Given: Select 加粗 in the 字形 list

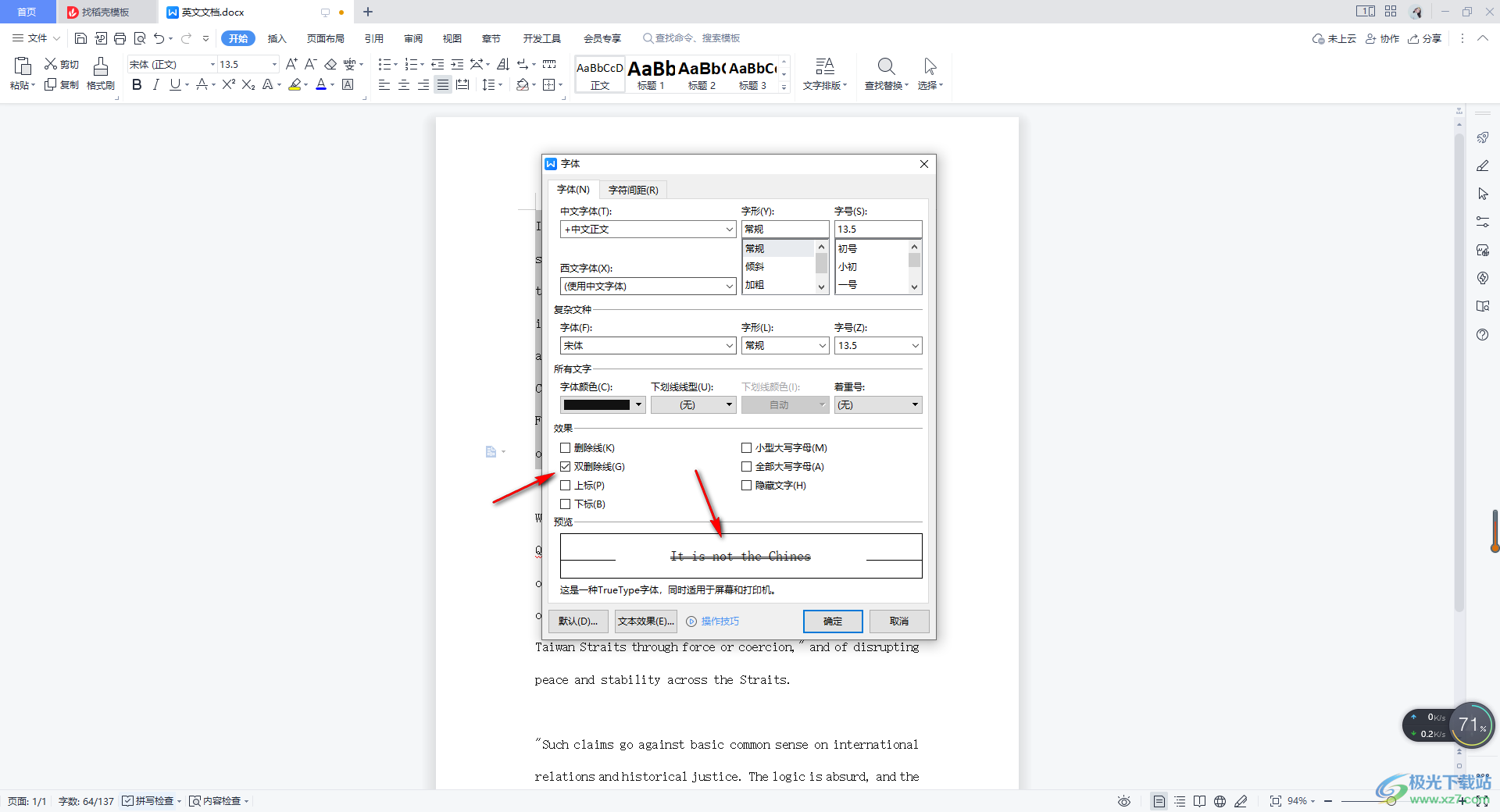Looking at the screenshot, I should [755, 285].
